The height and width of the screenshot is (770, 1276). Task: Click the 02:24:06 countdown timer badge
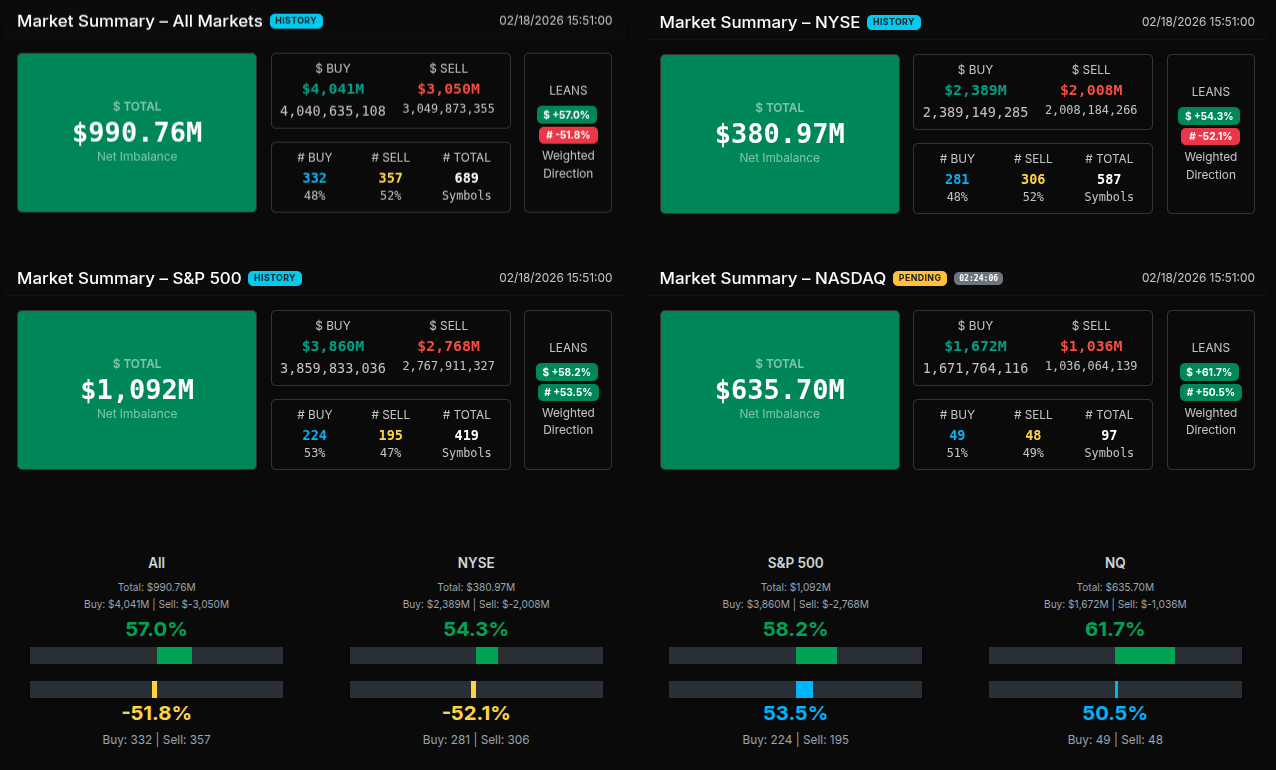[978, 278]
